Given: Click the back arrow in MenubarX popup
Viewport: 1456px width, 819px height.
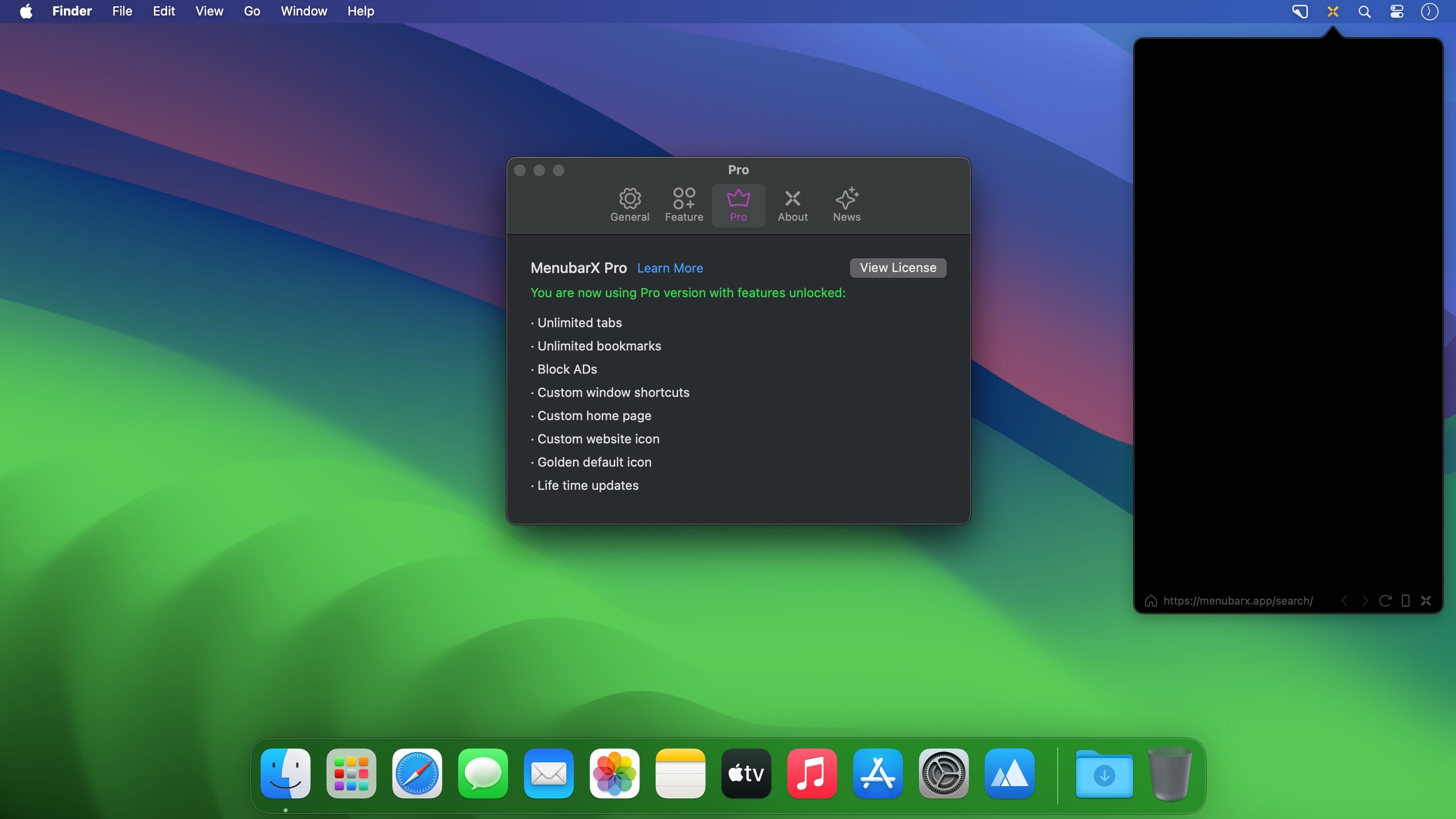Looking at the screenshot, I should pos(1345,601).
